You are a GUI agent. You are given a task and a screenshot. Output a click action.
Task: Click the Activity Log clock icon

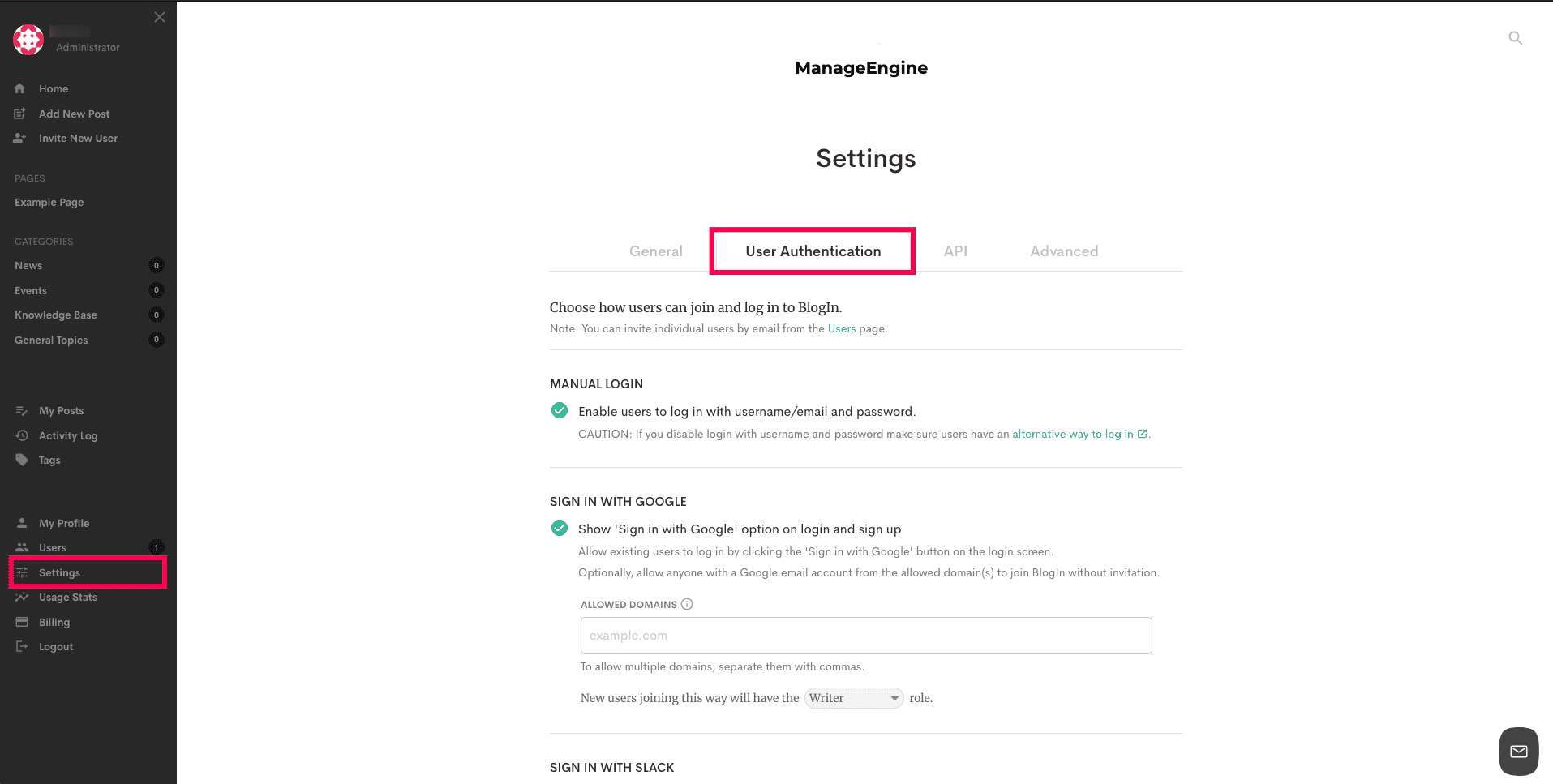[22, 435]
